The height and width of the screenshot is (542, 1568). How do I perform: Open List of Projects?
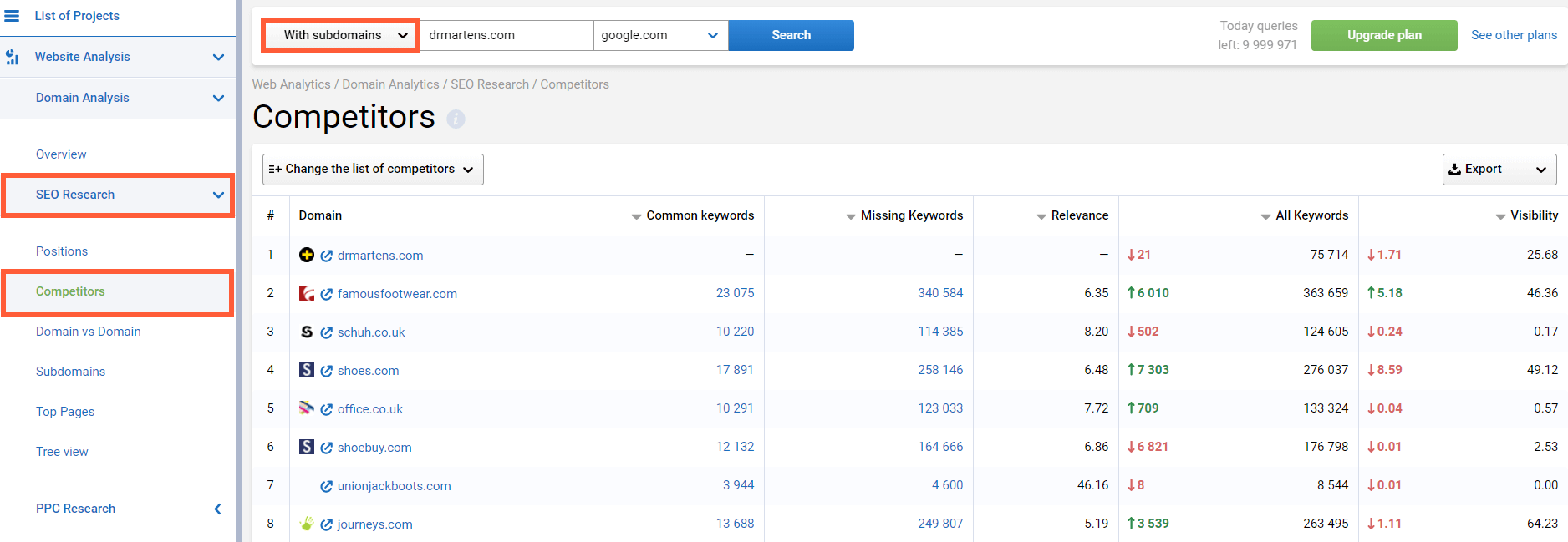tap(77, 16)
